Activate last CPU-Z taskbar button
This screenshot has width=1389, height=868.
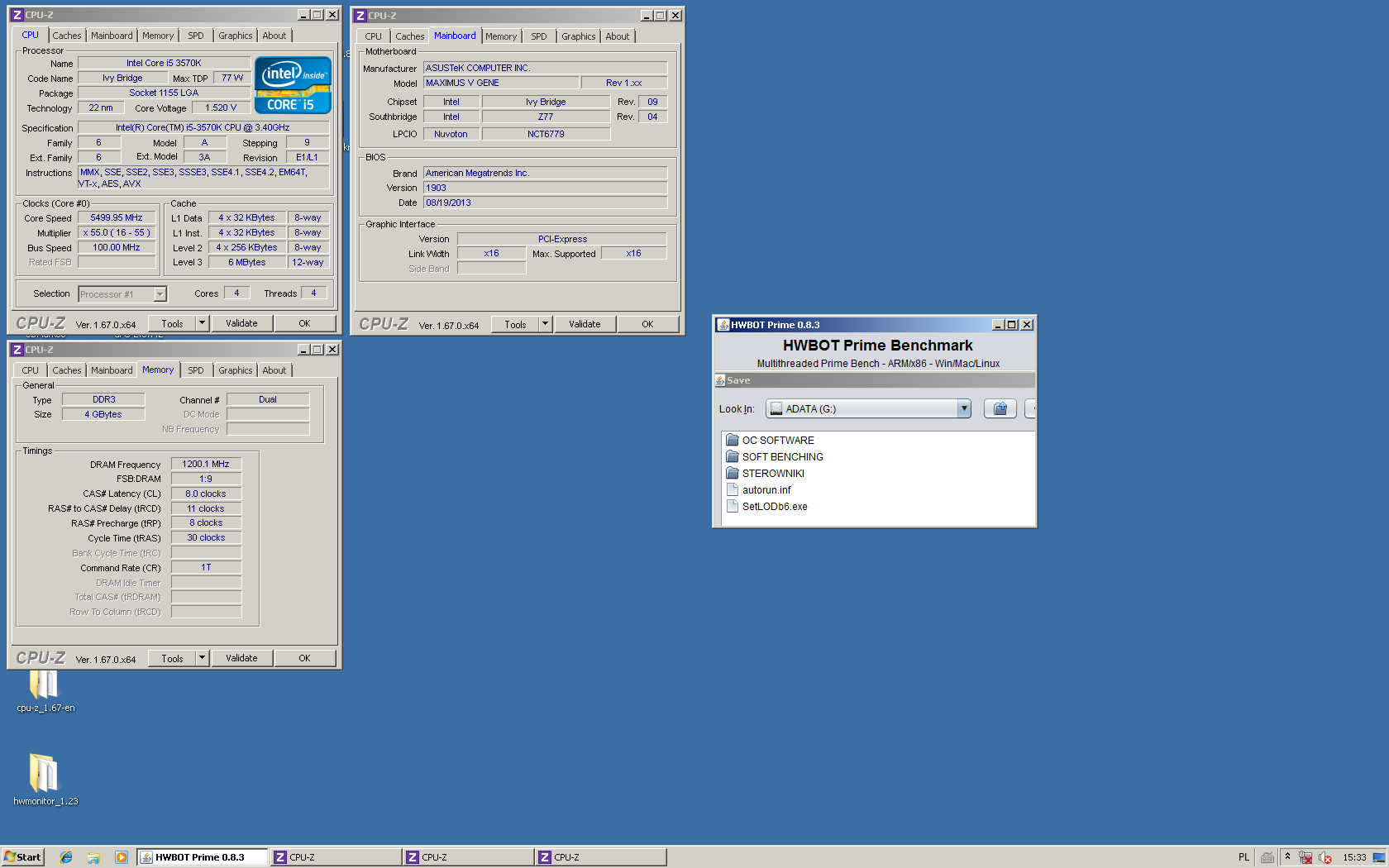[x=600, y=857]
